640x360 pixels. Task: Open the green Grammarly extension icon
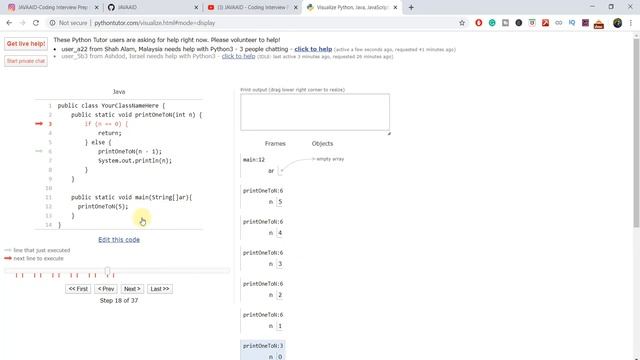click(x=492, y=23)
